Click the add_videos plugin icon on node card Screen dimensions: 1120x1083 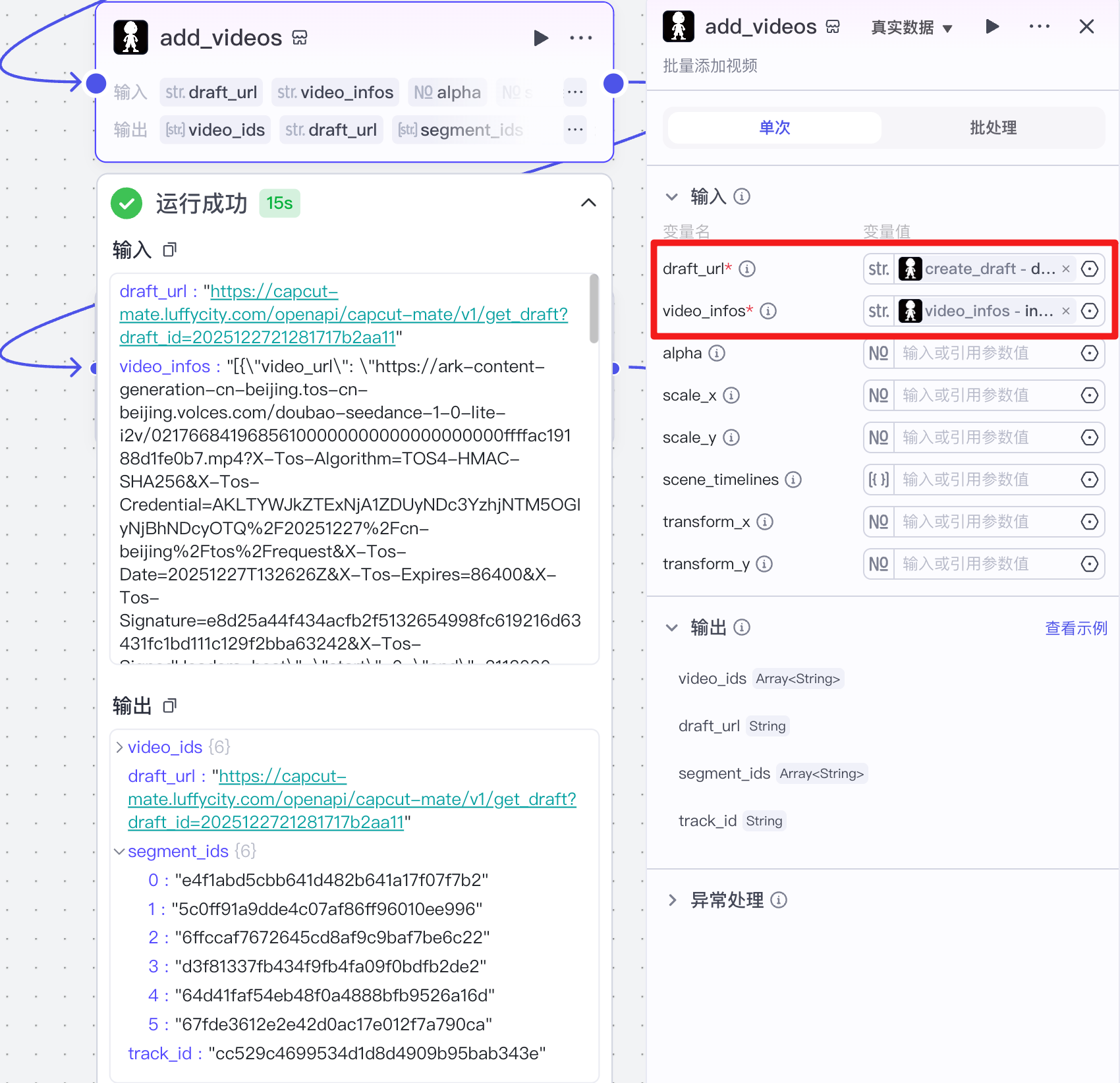pos(130,38)
